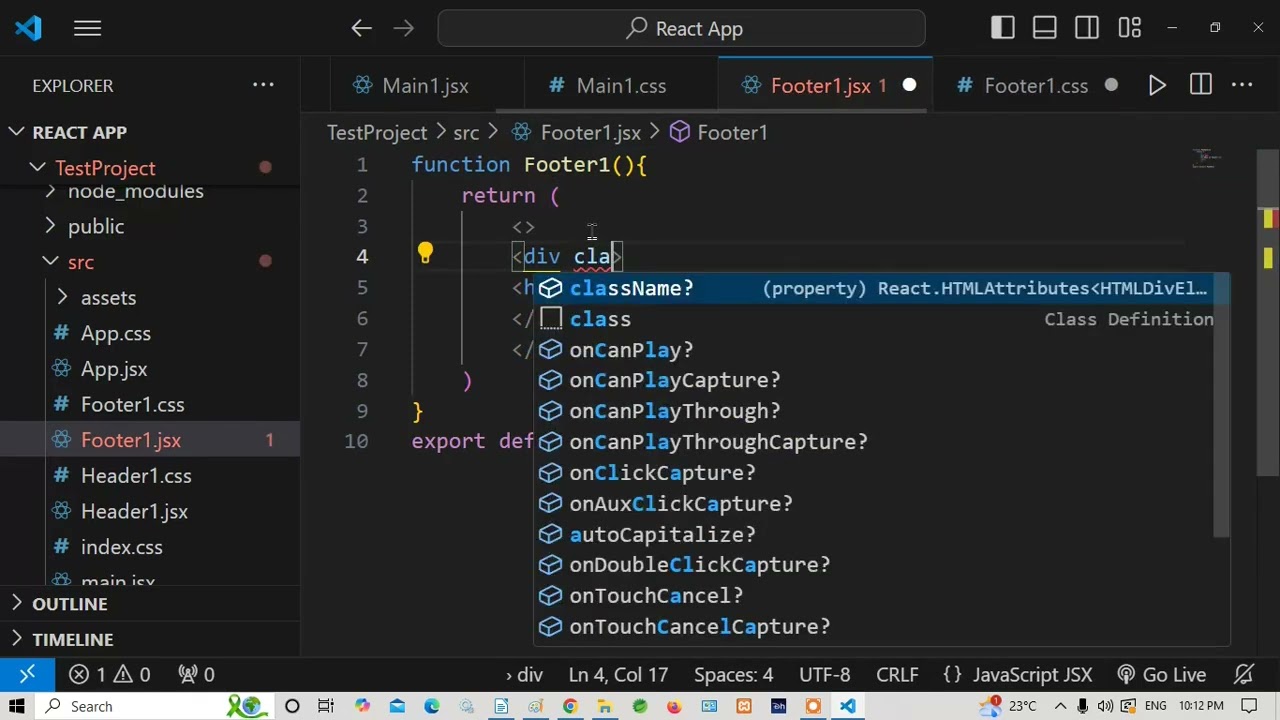Viewport: 1280px width, 720px height.
Task: Open App.css in the explorer
Action: click(116, 333)
